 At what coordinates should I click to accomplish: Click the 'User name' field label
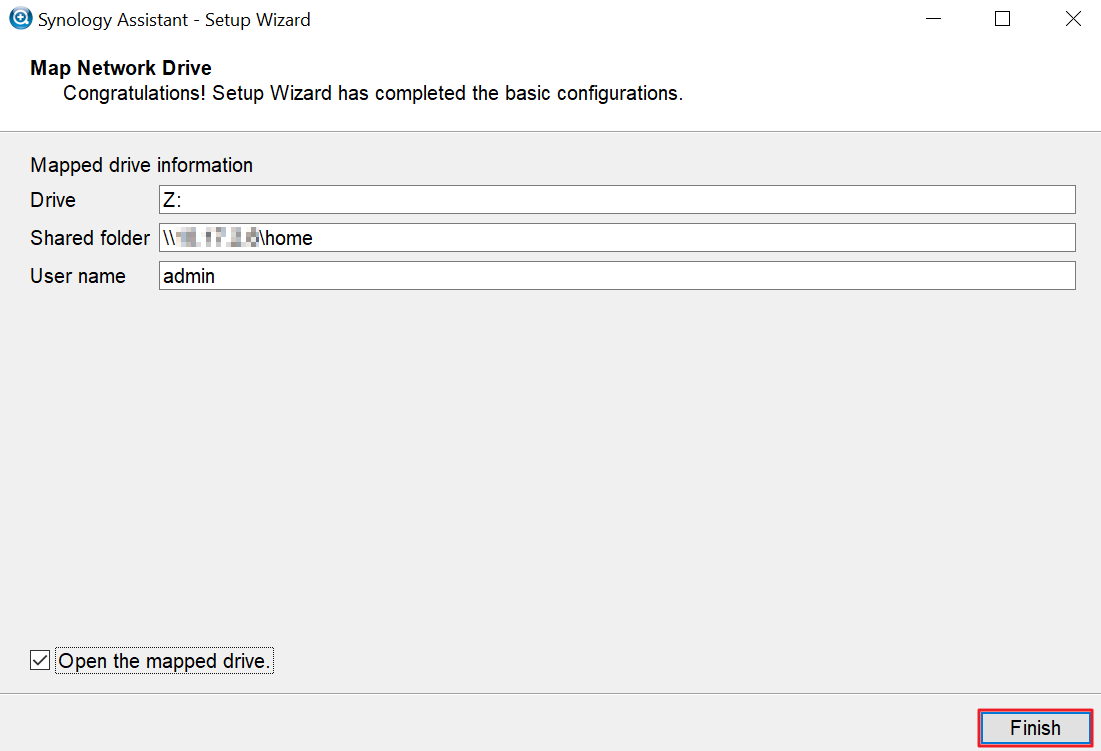click(x=78, y=276)
